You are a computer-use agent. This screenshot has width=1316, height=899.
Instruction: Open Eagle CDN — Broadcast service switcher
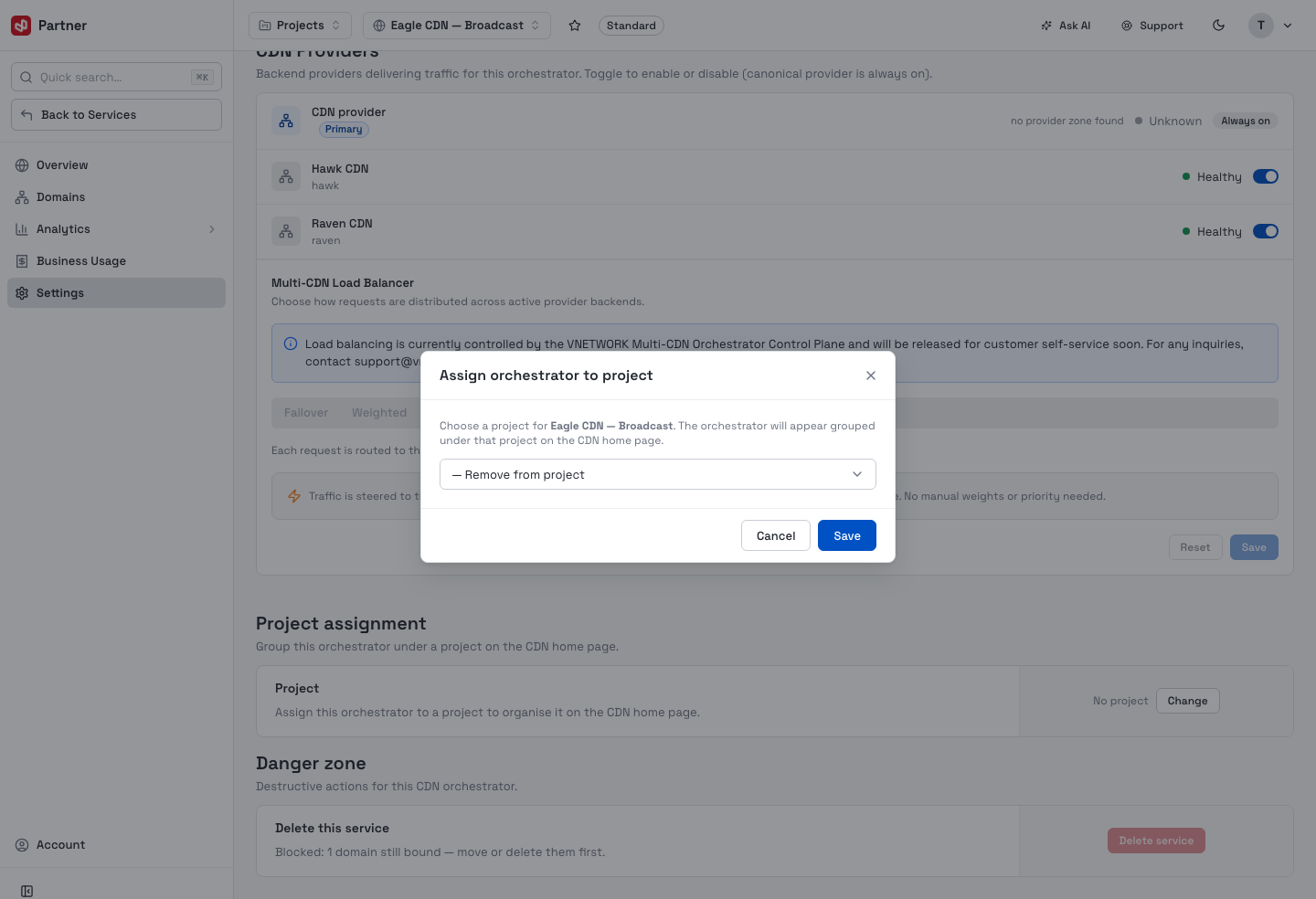pos(457,26)
